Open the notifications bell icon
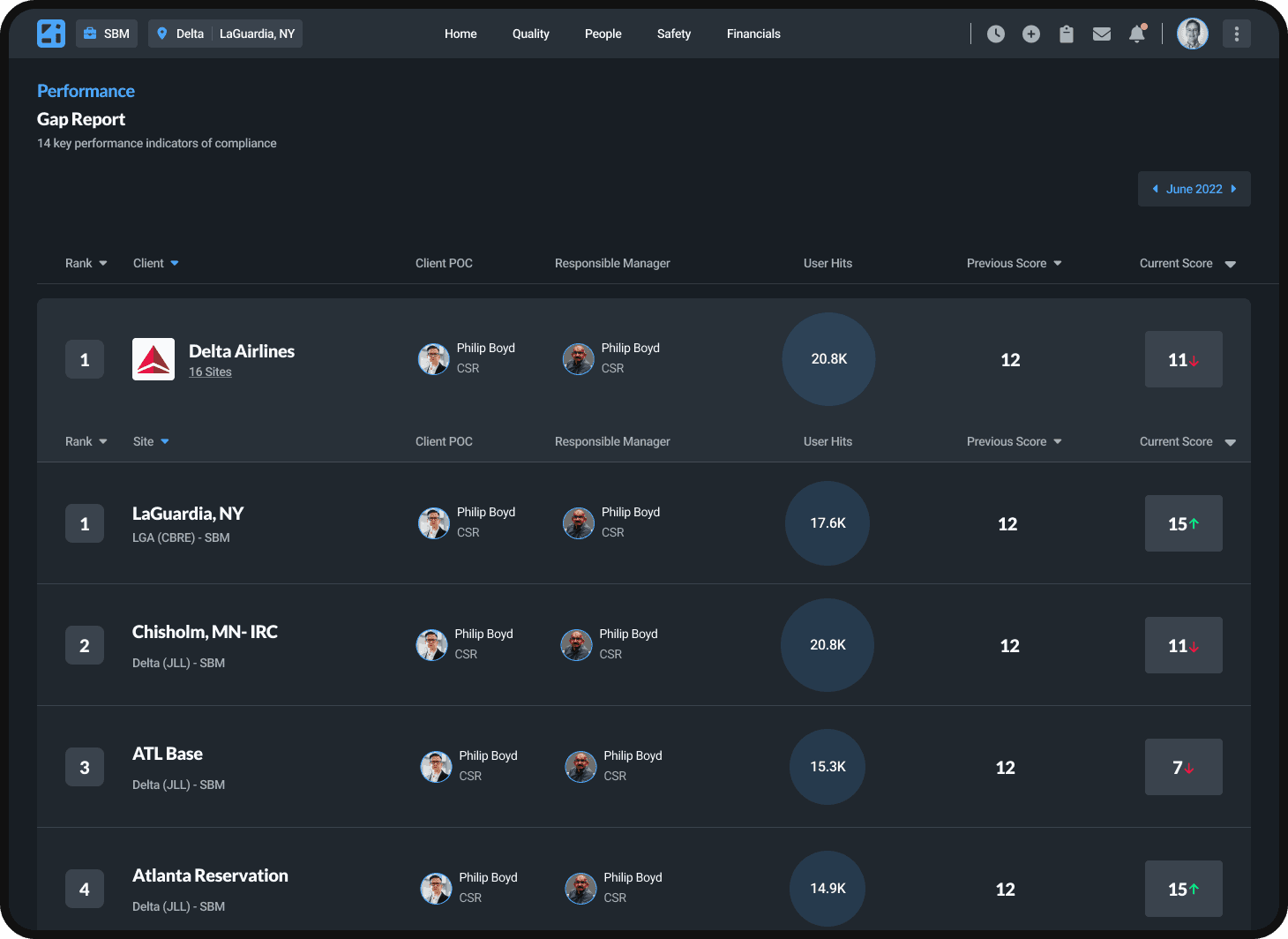 pos(1137,34)
